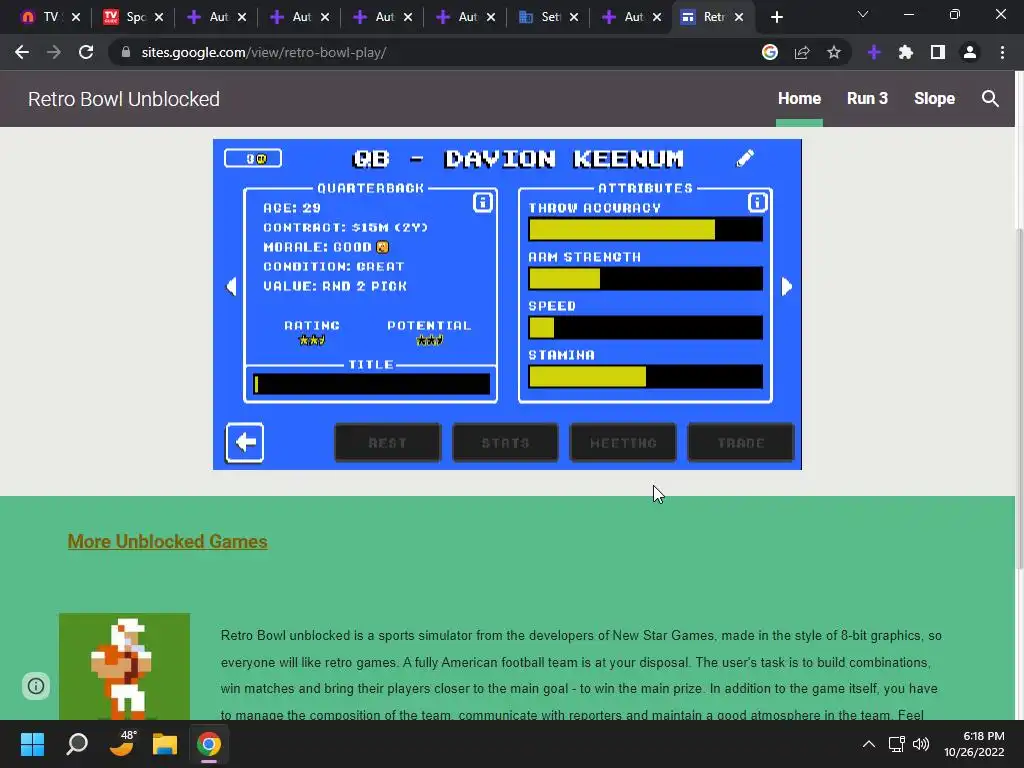Open a new browser tab
Image resolution: width=1024 pixels, height=768 pixels.
pyautogui.click(x=776, y=17)
